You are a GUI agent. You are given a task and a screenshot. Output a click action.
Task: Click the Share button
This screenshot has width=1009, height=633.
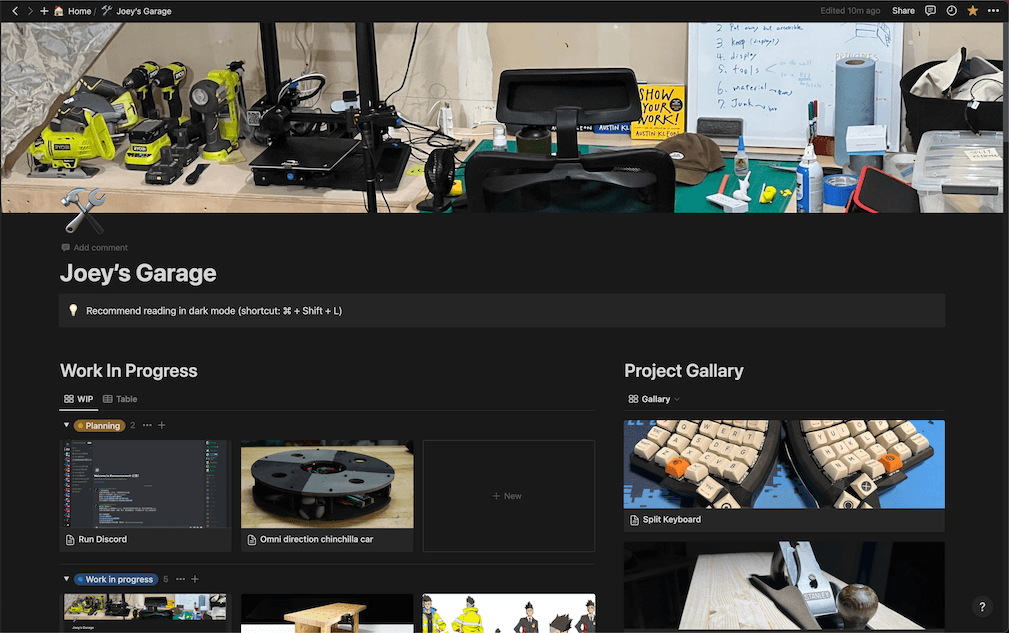pos(903,11)
